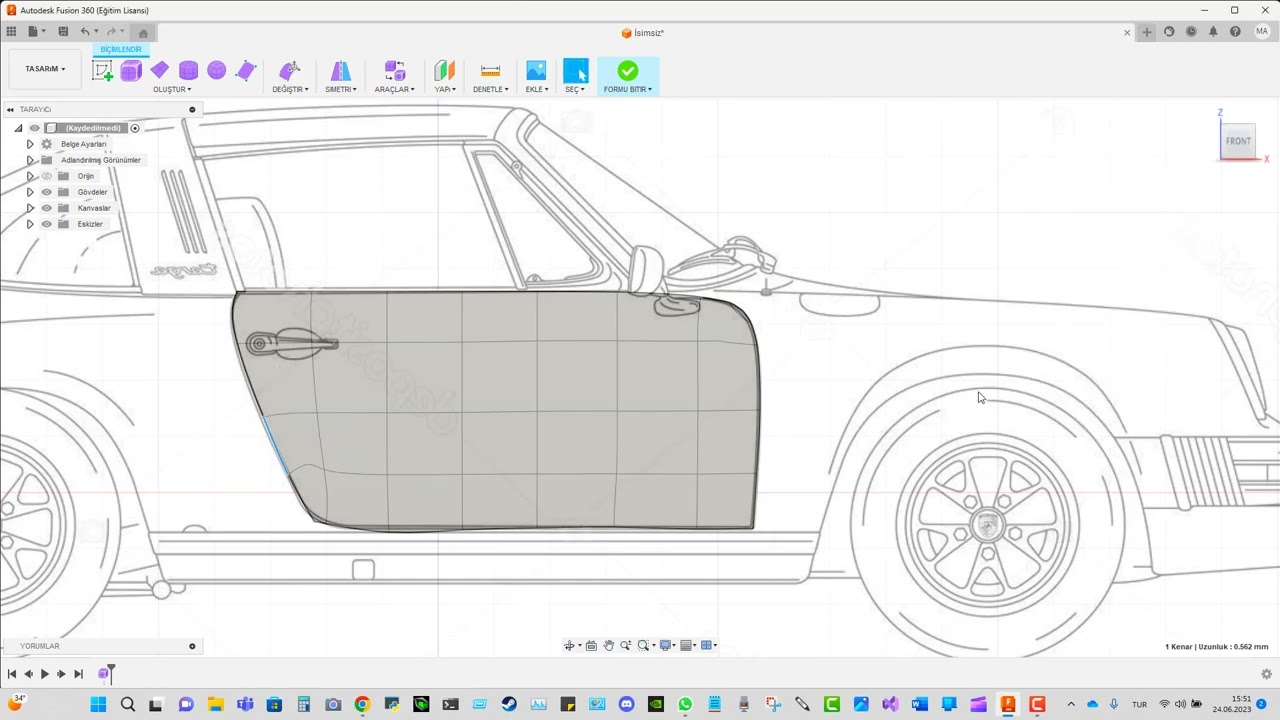Open the ARAÇLAR dropdown menu
The image size is (1280, 720).
pos(394,89)
